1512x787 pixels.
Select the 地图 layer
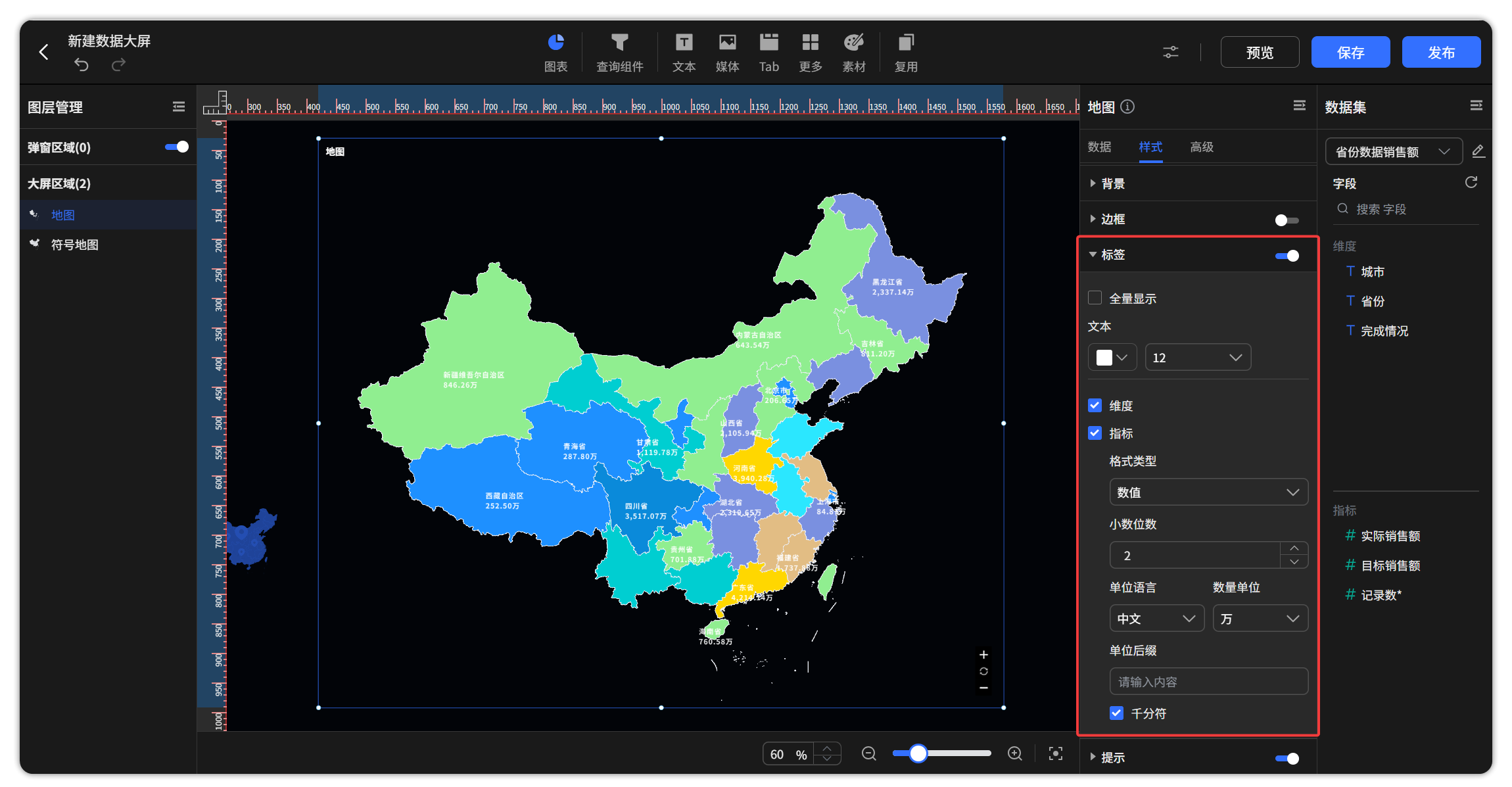point(108,214)
